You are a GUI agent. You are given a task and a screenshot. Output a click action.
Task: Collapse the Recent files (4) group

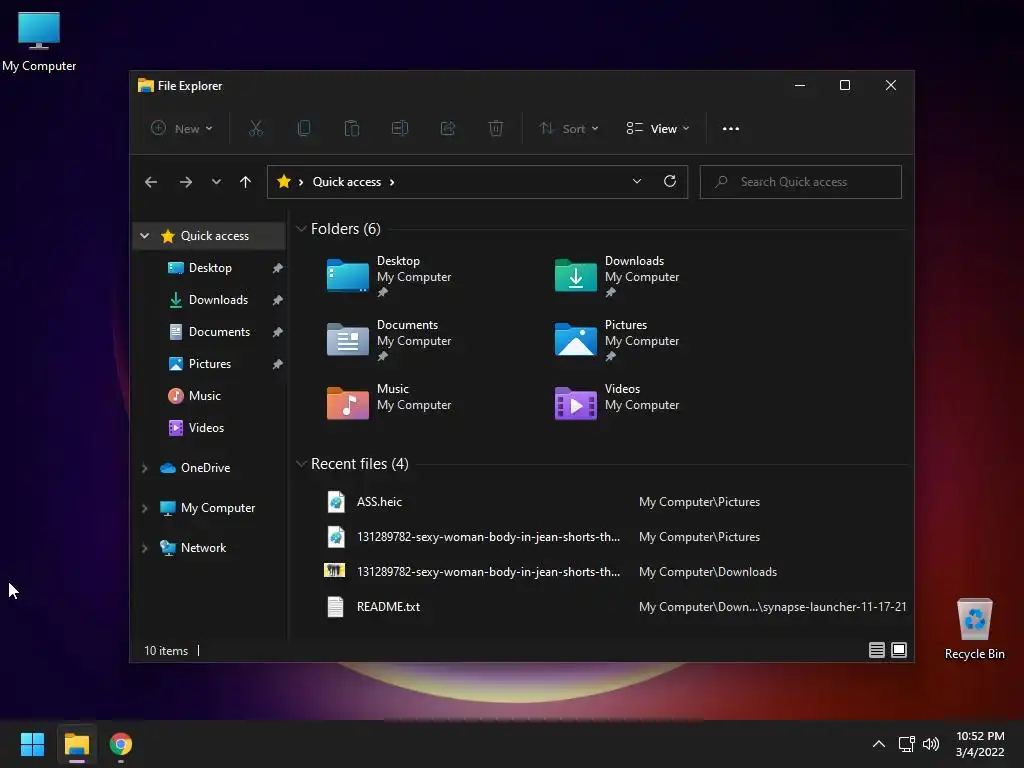301,464
